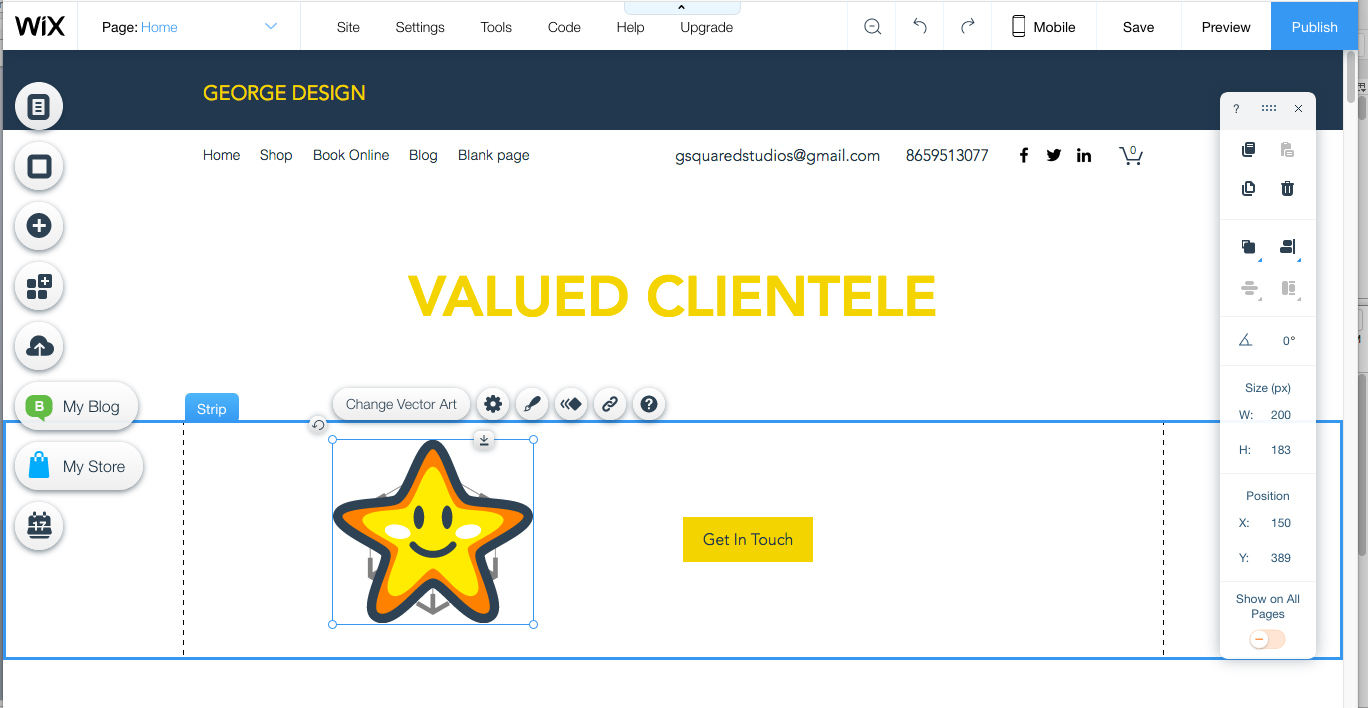Publish the website

(x=1314, y=26)
